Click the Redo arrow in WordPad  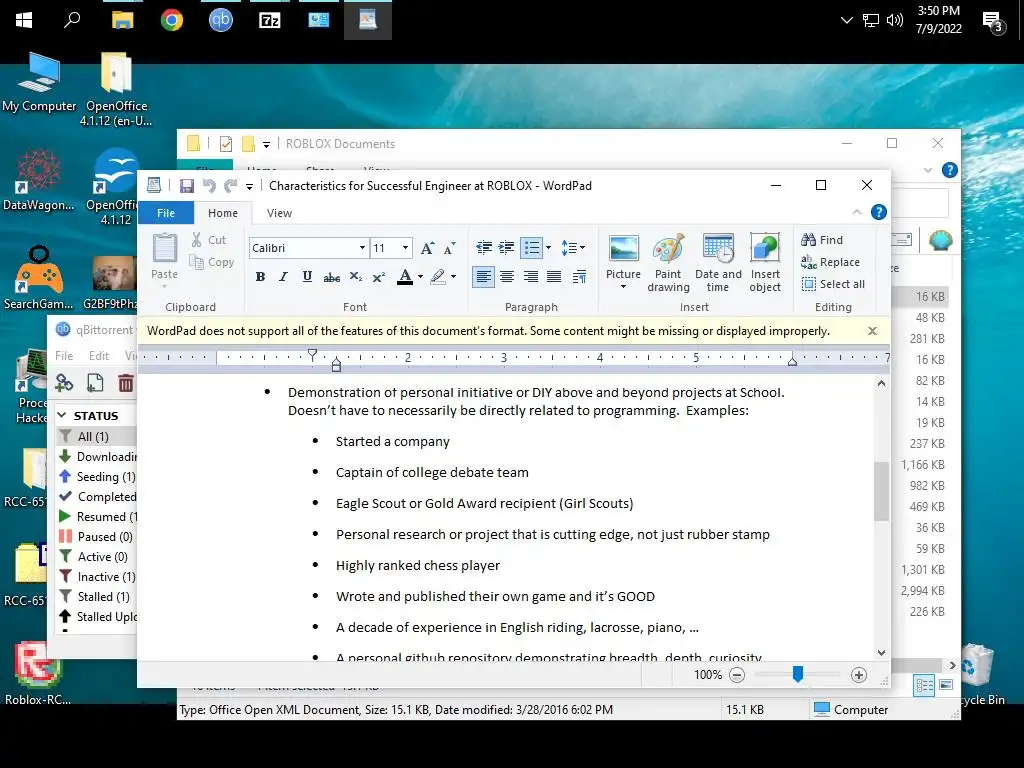(x=231, y=186)
